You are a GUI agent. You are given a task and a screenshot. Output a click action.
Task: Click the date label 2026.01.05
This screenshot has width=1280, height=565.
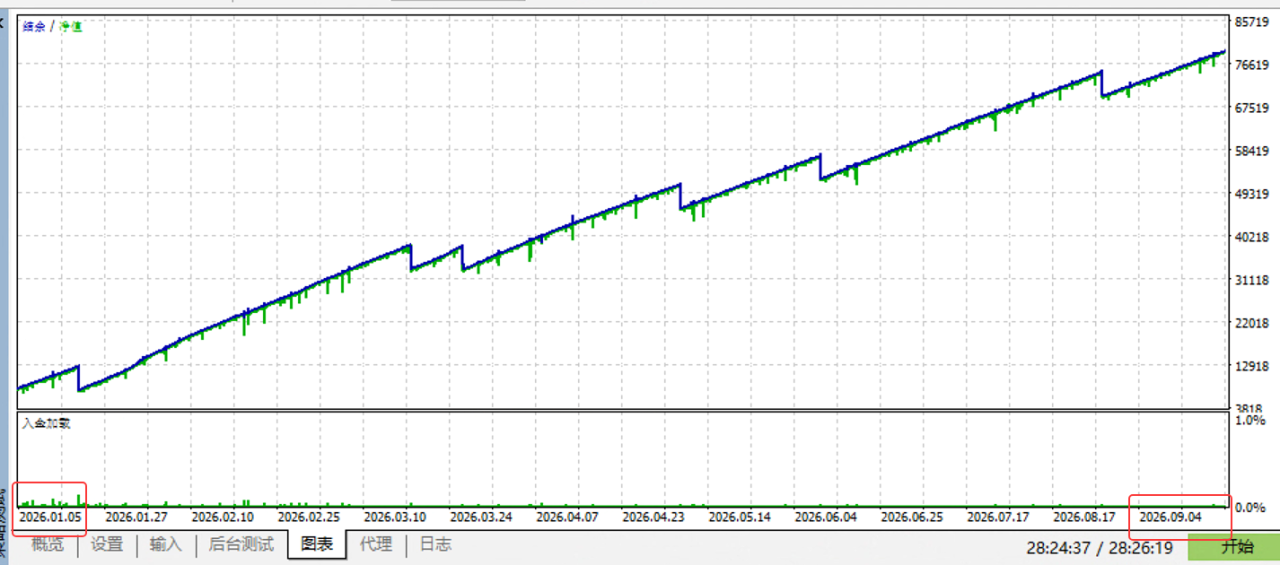tap(49, 517)
